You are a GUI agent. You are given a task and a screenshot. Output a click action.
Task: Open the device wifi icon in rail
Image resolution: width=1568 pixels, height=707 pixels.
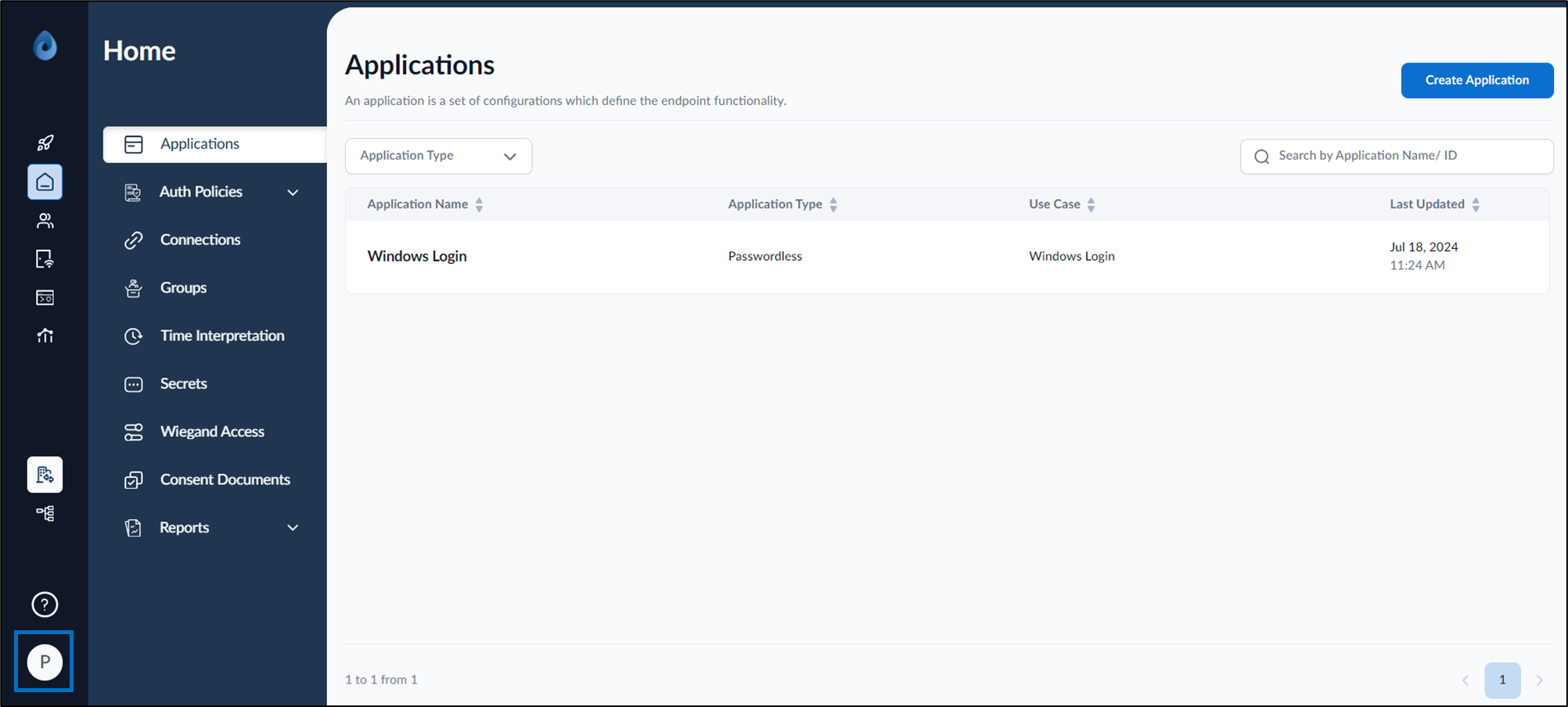pos(45,259)
